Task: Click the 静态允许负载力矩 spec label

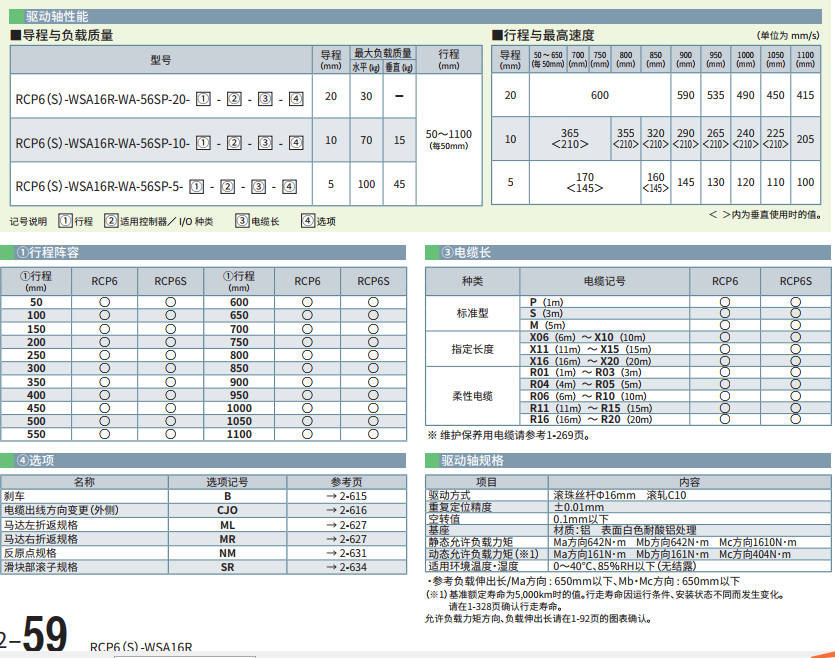Action: (x=471, y=542)
